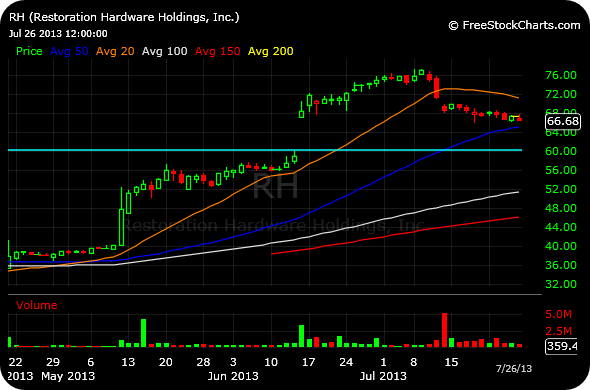Click the 13 date tick label
Viewport: 590px width, 390px height.
[x=128, y=362]
